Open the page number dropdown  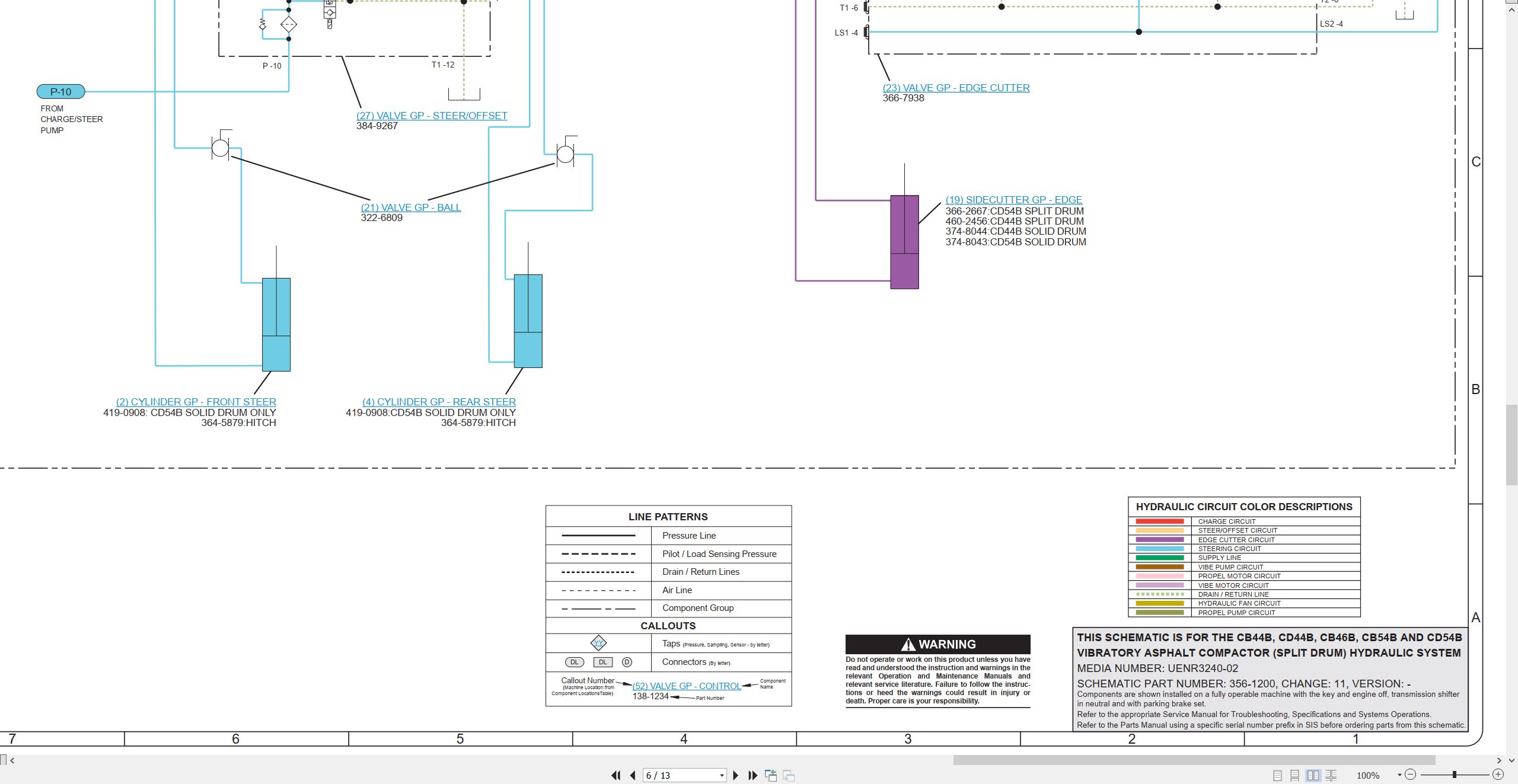pyautogui.click(x=722, y=775)
